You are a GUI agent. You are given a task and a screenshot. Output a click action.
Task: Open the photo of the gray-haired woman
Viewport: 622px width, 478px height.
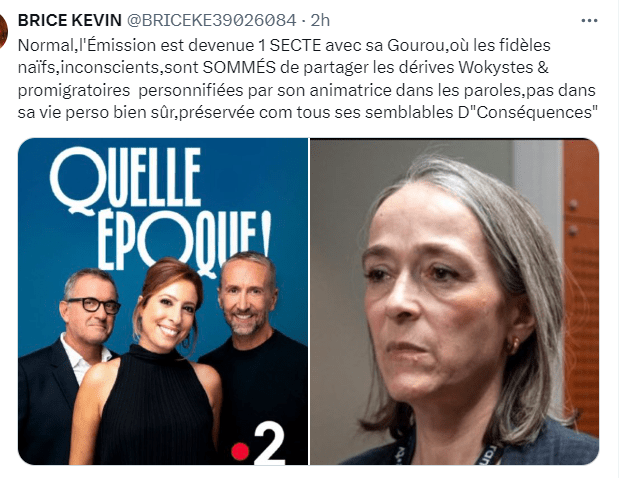454,301
